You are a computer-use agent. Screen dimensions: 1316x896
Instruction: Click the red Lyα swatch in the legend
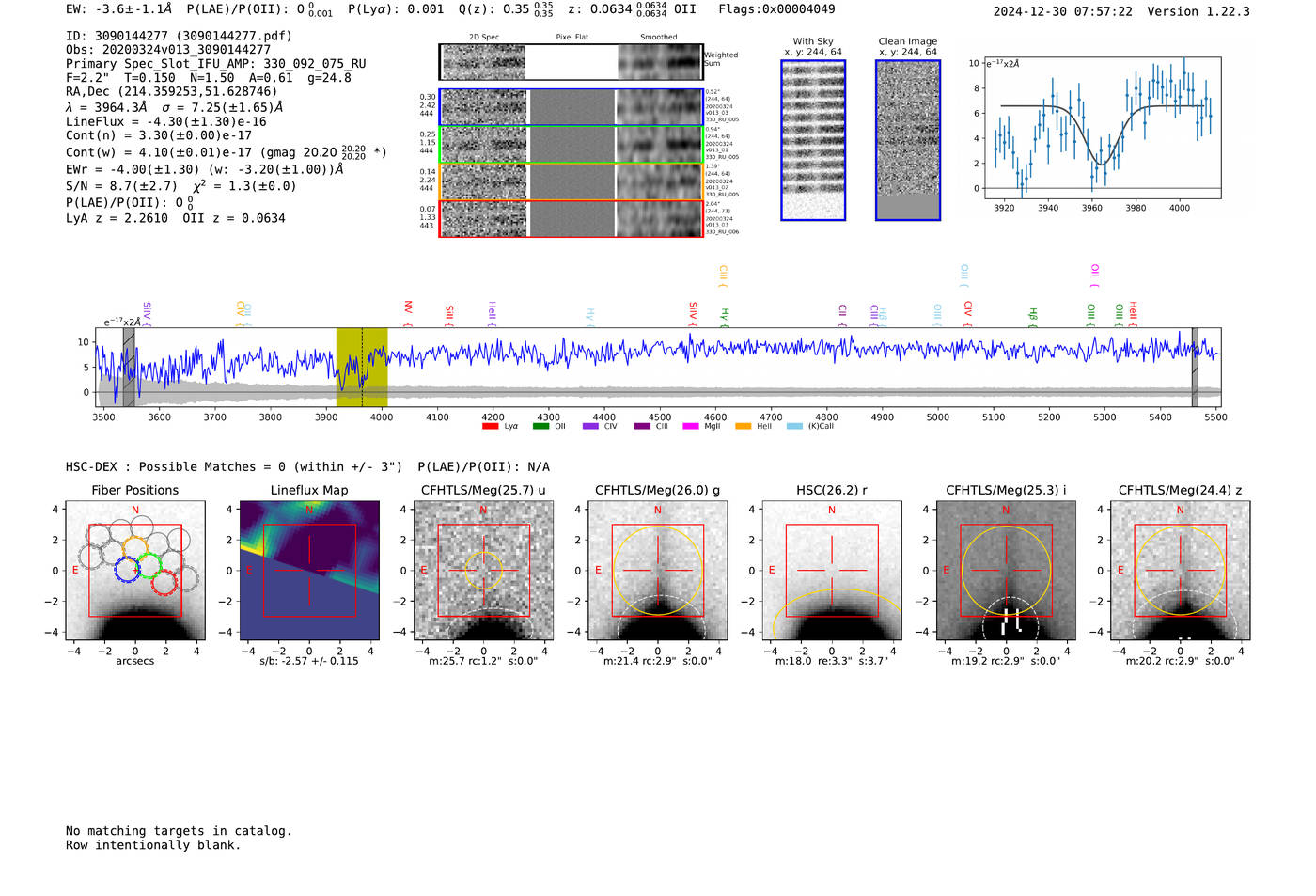(x=490, y=427)
